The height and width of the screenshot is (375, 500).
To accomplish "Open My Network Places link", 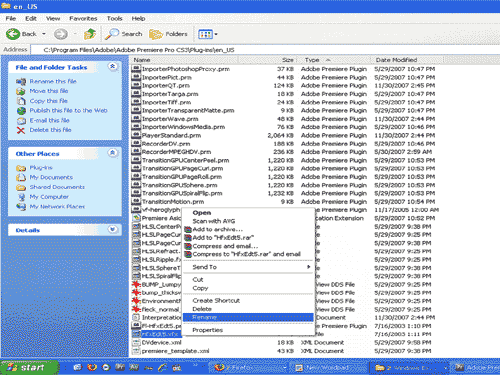I will pyautogui.click(x=57, y=207).
